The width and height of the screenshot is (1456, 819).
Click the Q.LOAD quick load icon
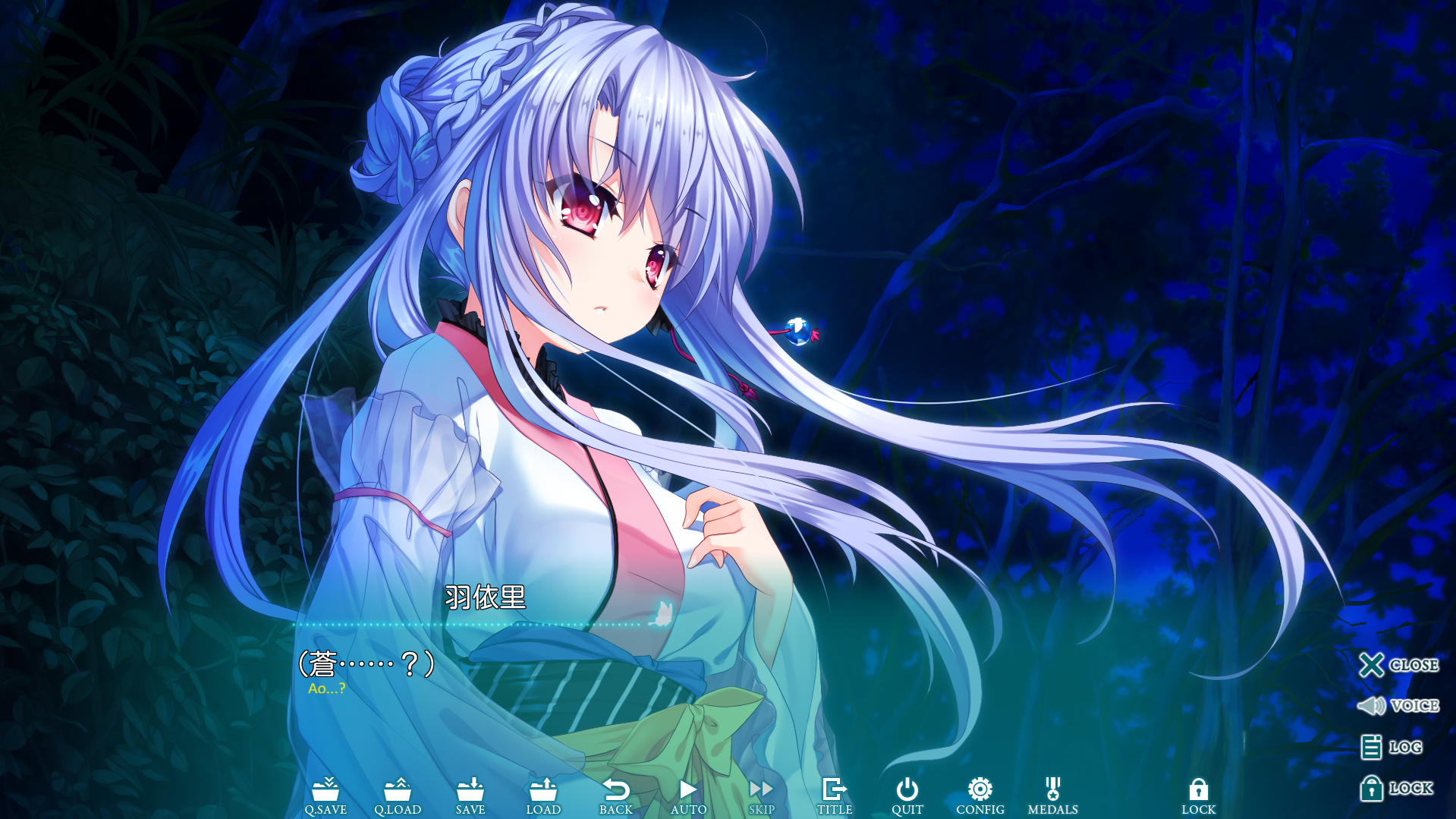click(398, 796)
